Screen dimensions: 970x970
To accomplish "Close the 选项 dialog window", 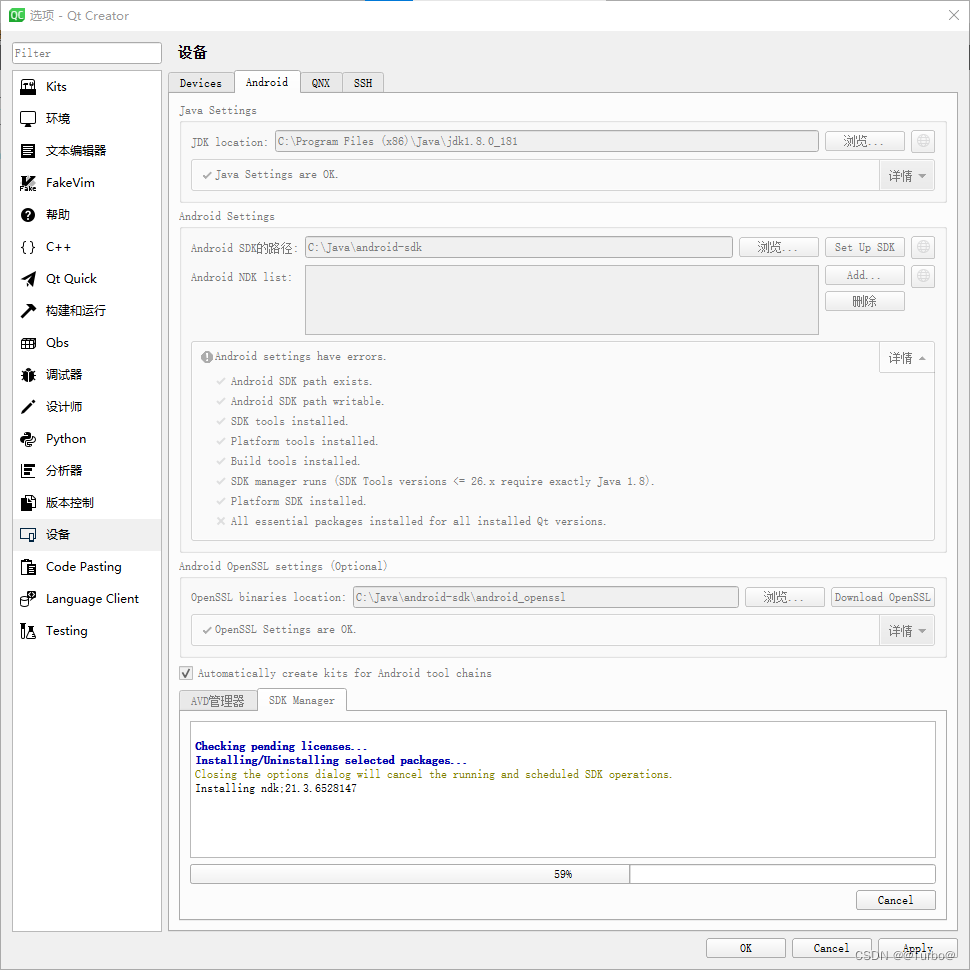I will coord(953,15).
